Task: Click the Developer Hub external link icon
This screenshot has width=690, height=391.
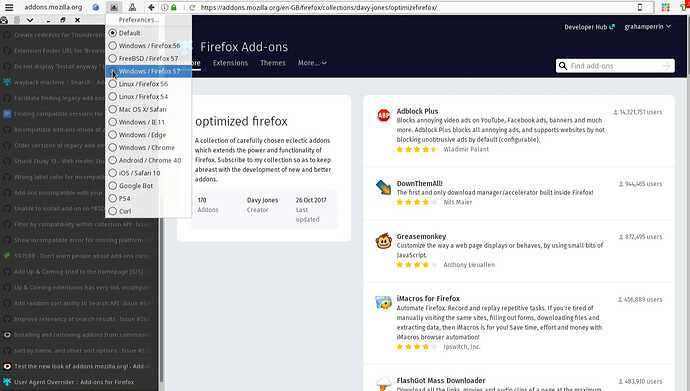Action: coord(612,27)
